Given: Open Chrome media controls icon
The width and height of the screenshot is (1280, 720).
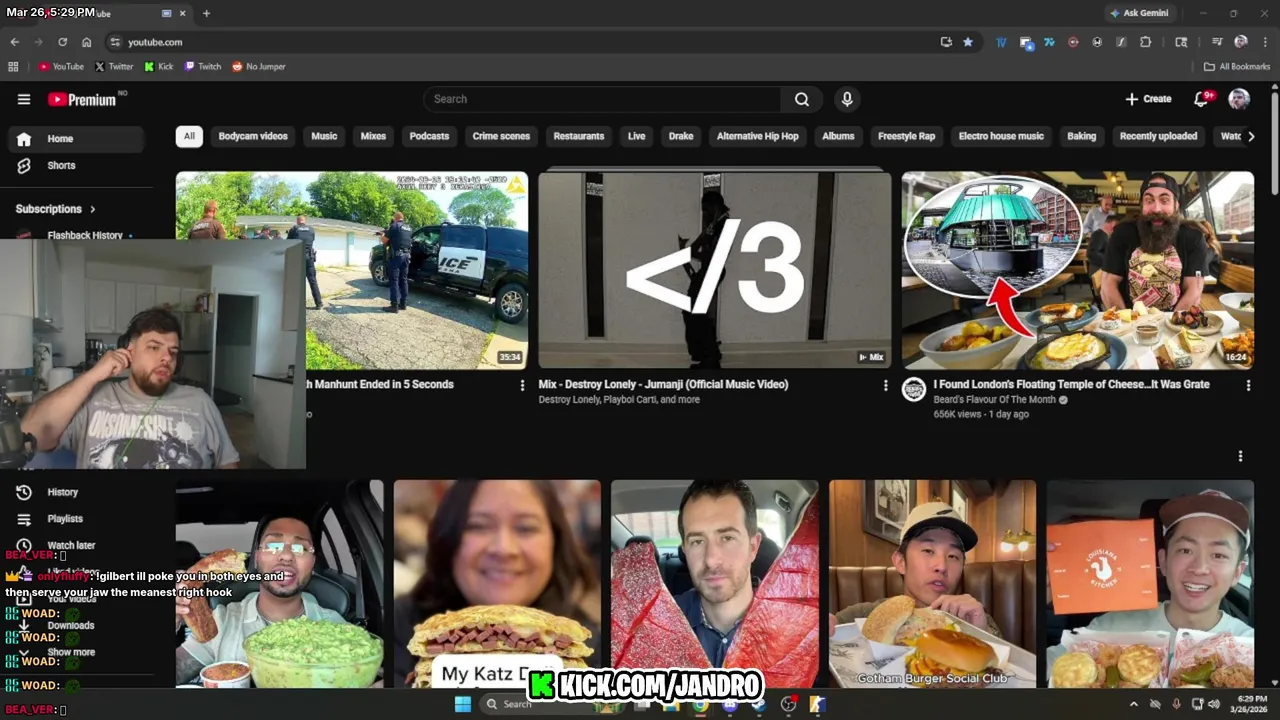Looking at the screenshot, I should [x=1217, y=42].
